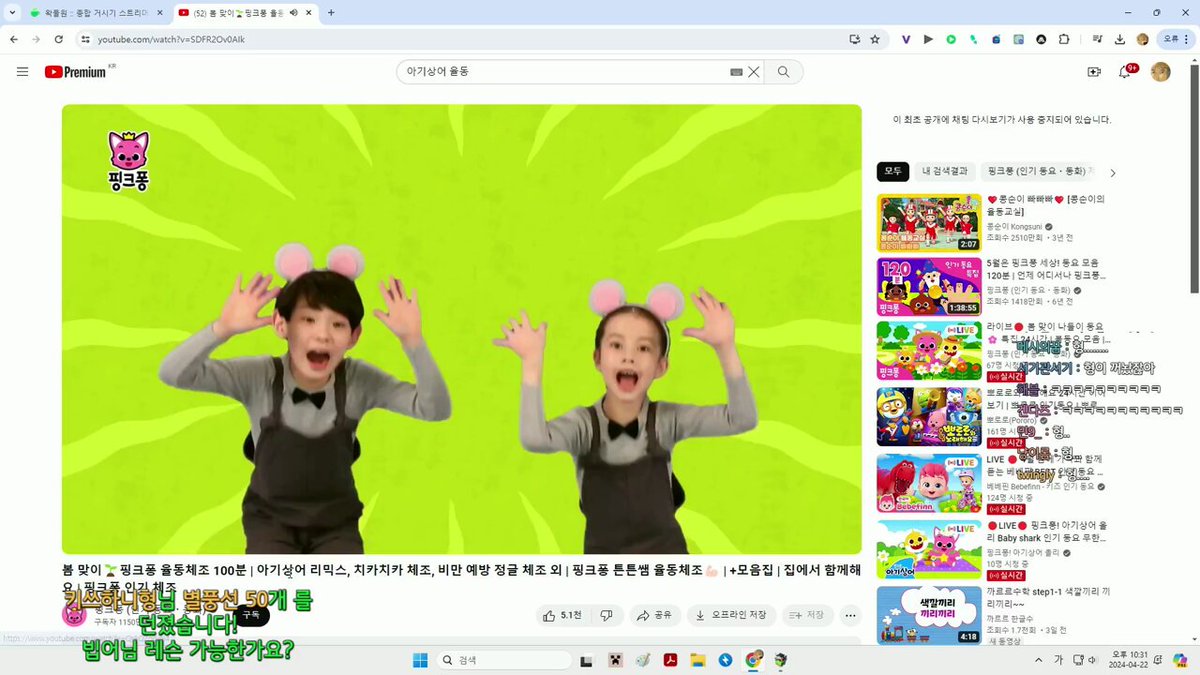Open the 120분 1:38:55 video thumbnail
The image size is (1200, 675).
tap(929, 287)
